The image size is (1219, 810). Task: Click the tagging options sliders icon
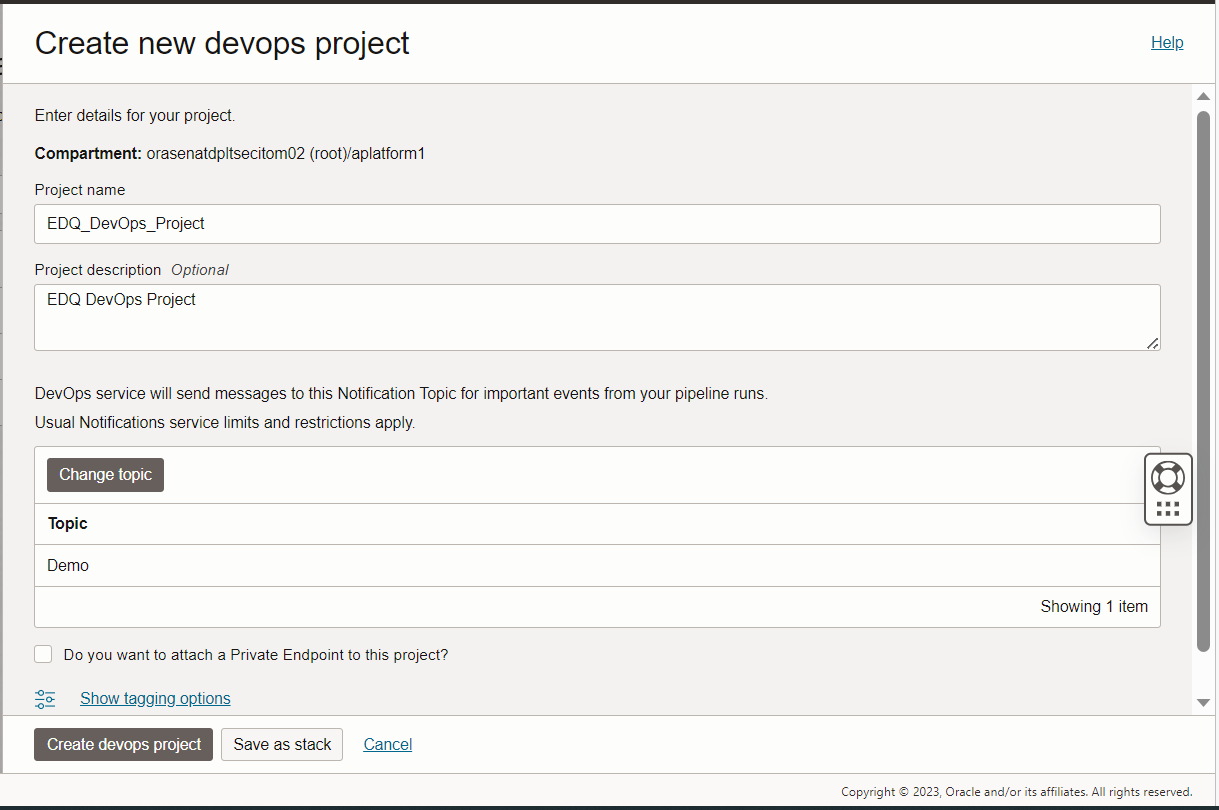[45, 699]
